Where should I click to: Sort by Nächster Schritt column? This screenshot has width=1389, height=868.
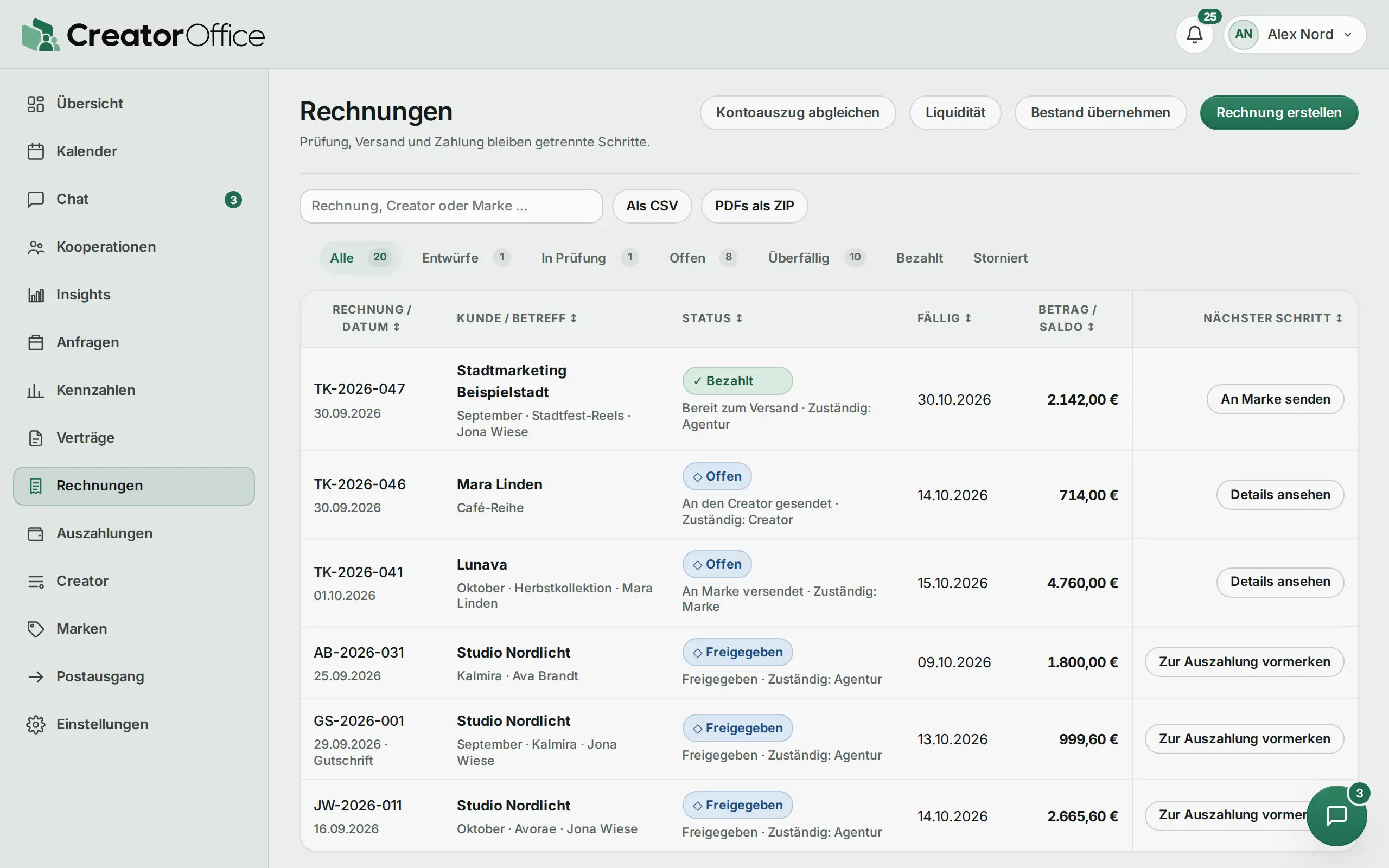pos(1272,318)
